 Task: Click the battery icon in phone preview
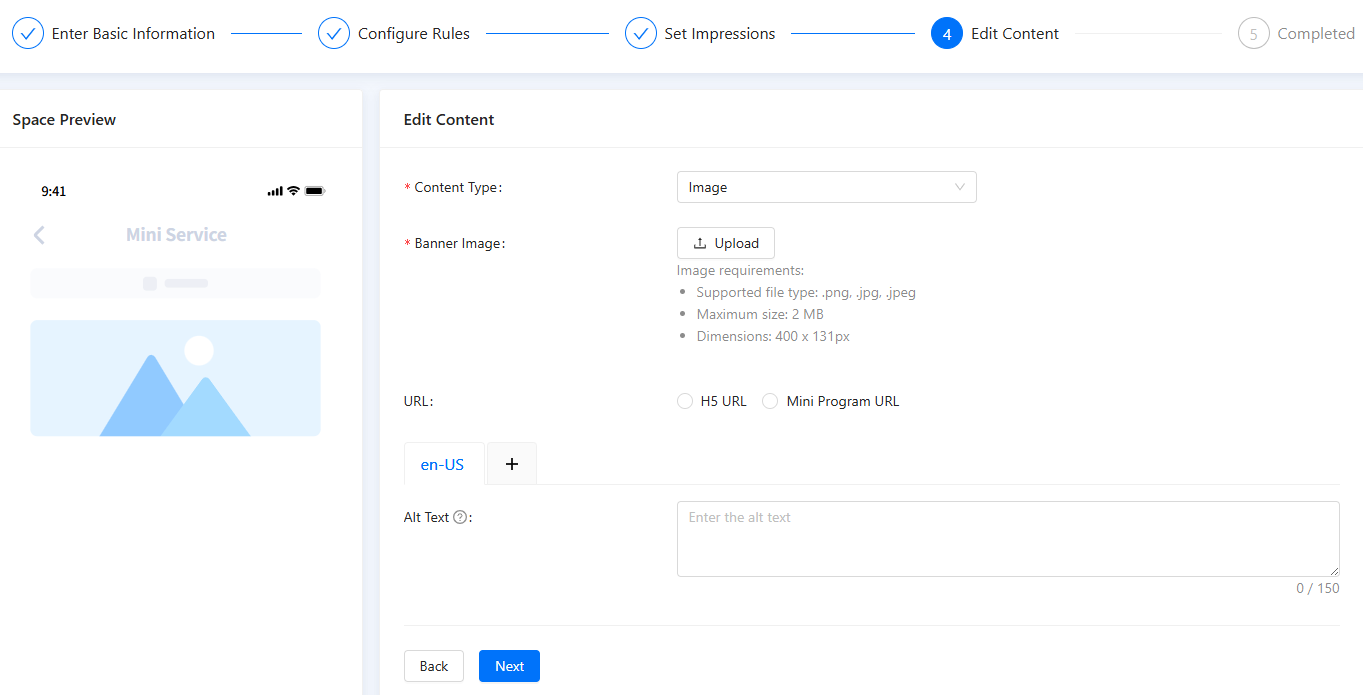pos(315,191)
